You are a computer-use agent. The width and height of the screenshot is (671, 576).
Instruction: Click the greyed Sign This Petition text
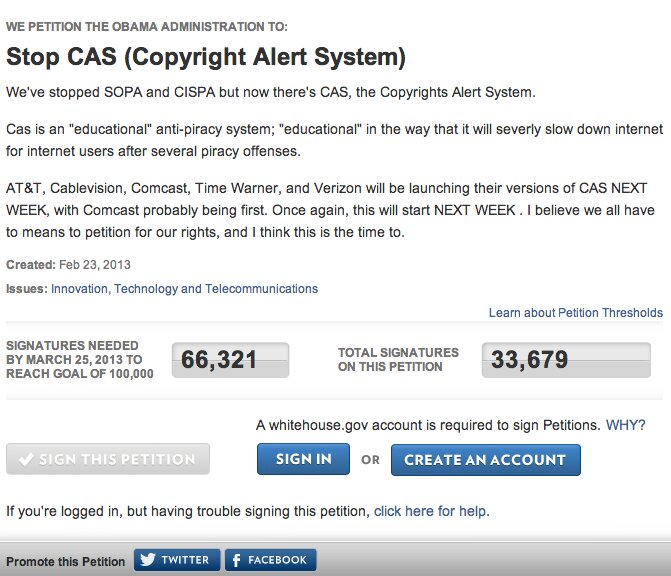tap(117, 459)
